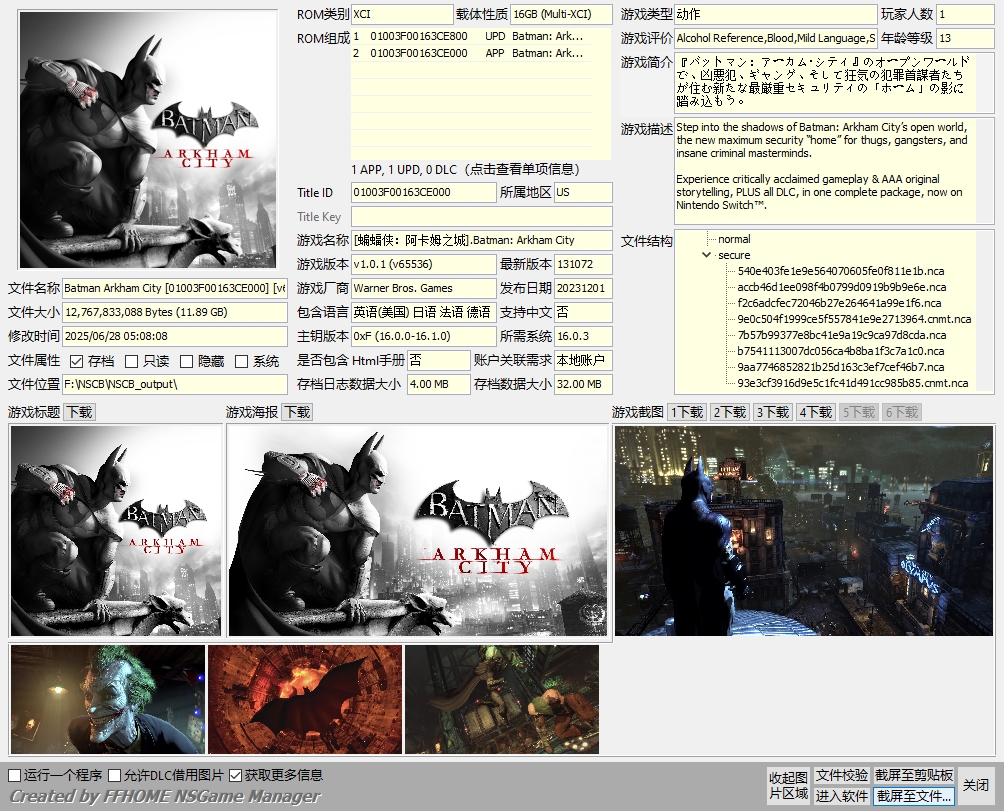Viewport: 1004px width, 811px height.
Task: Download screenshot with 2下載 button
Action: (x=730, y=412)
